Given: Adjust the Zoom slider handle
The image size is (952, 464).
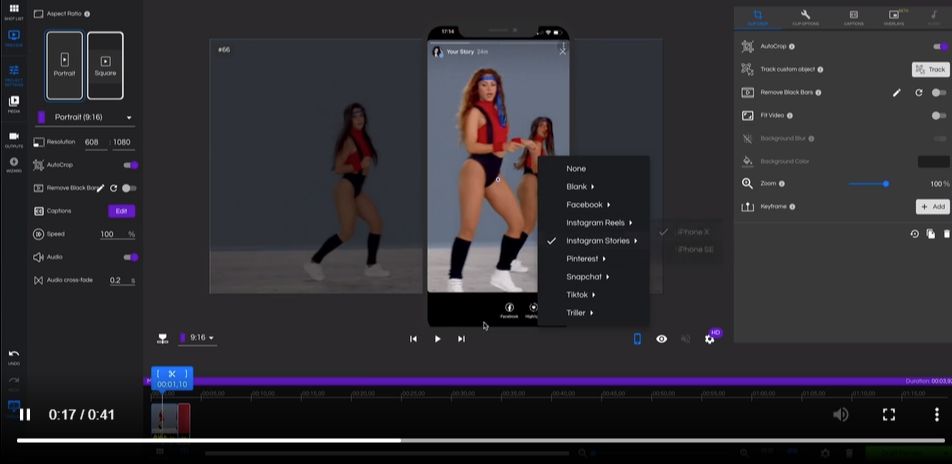Looking at the screenshot, I should pos(886,184).
